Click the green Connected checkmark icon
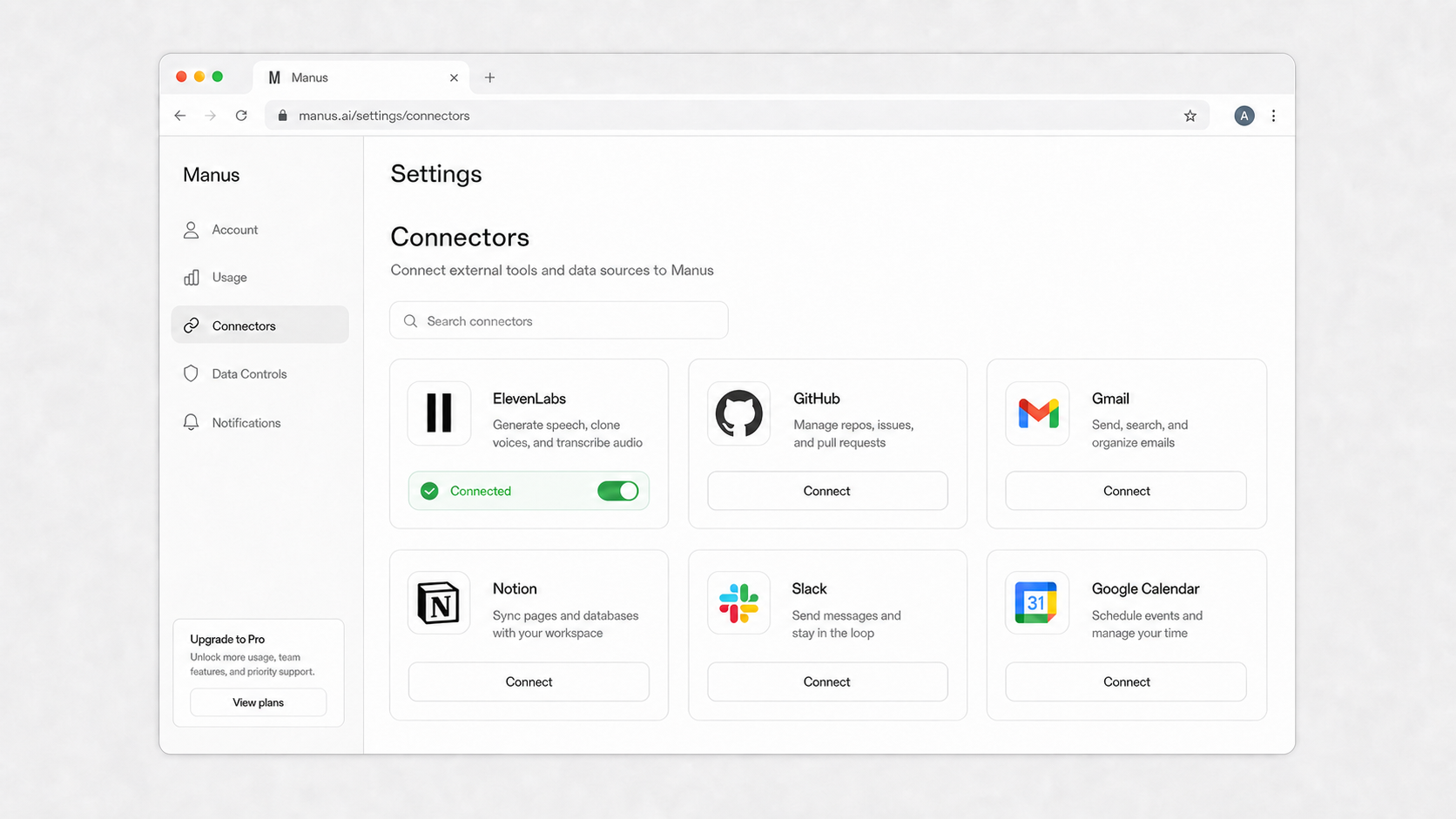This screenshot has width=1456, height=819. (x=429, y=491)
